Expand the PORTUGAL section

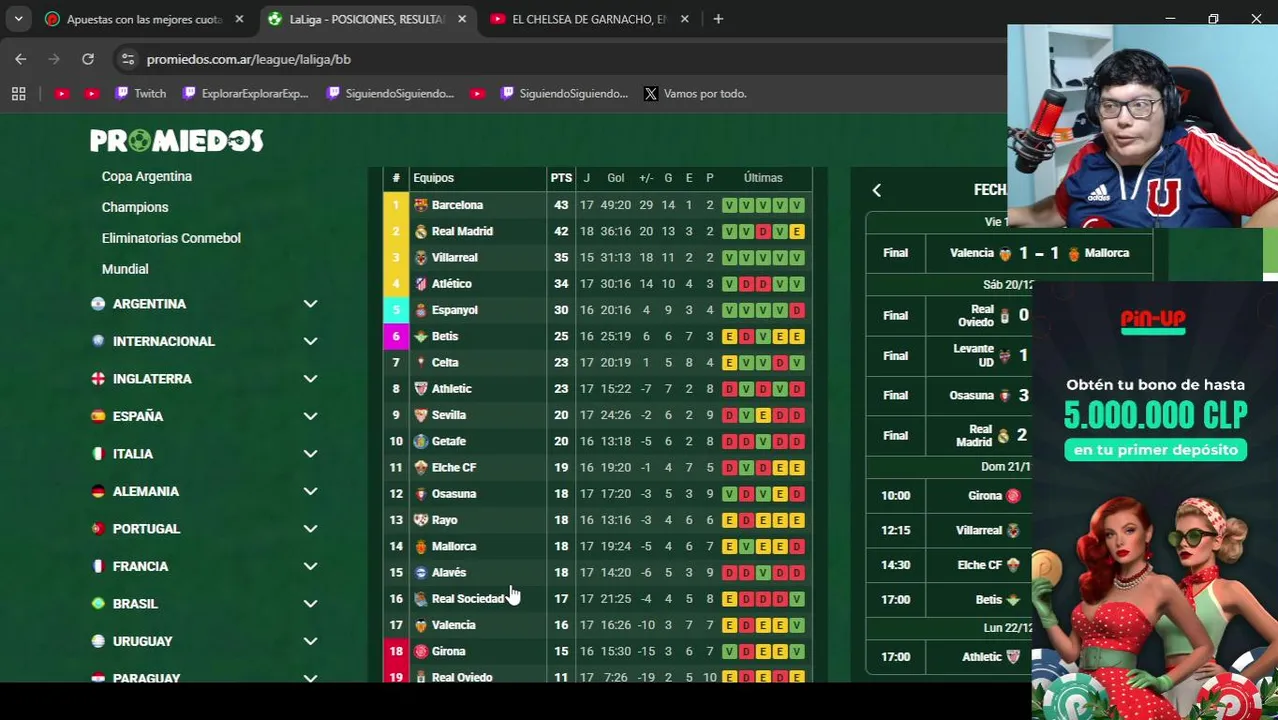[x=204, y=529]
